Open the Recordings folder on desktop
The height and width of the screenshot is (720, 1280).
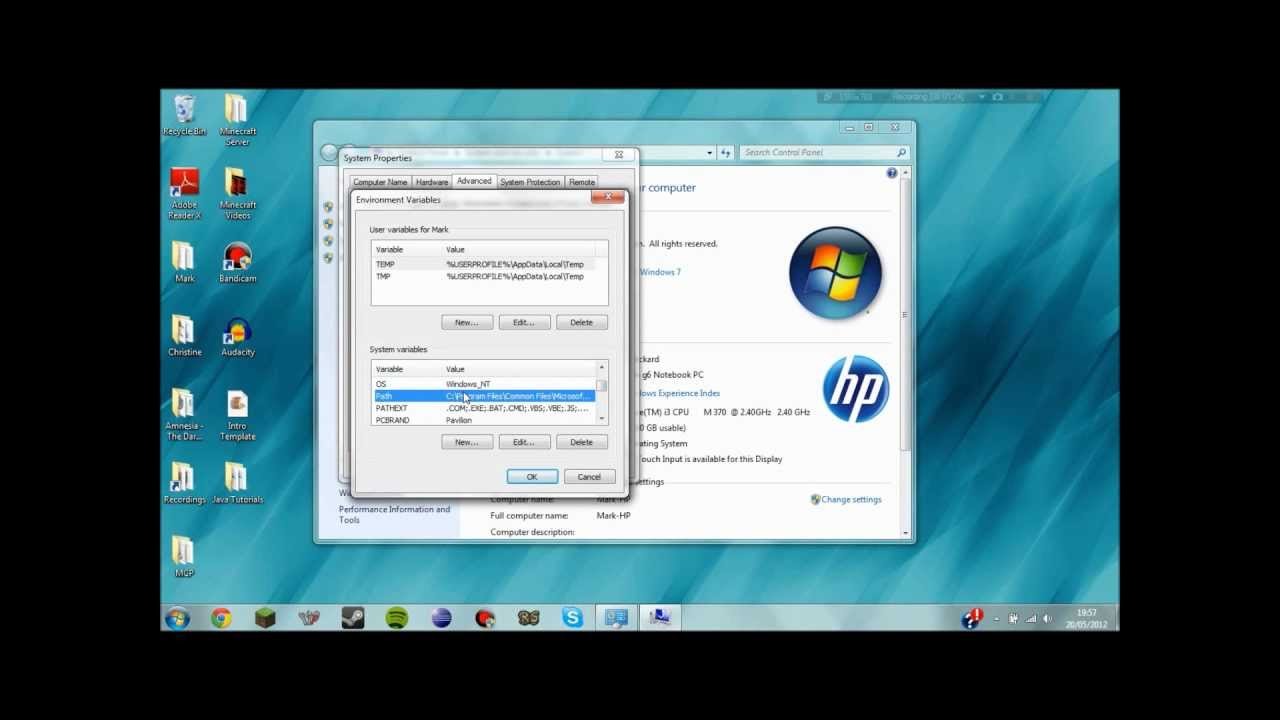point(184,483)
